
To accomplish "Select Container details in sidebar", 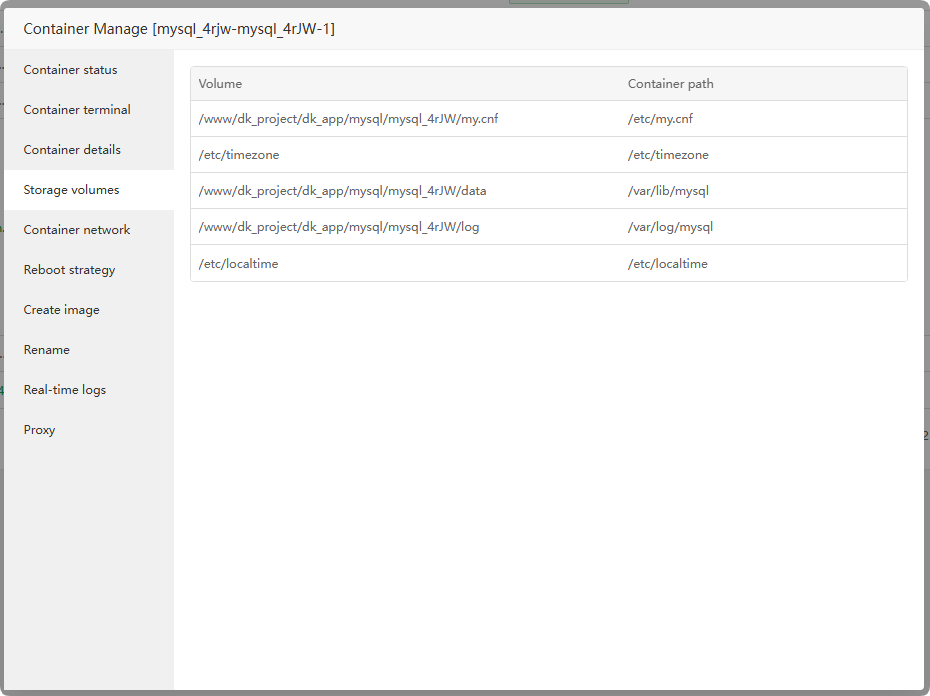I will (72, 150).
